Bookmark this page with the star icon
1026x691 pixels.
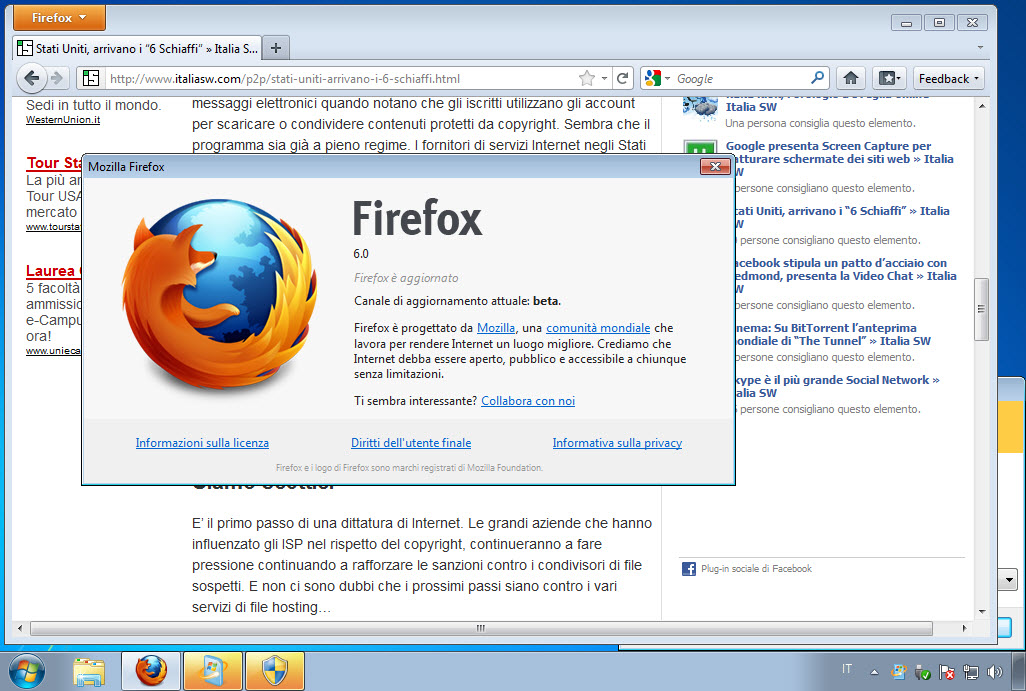point(587,79)
